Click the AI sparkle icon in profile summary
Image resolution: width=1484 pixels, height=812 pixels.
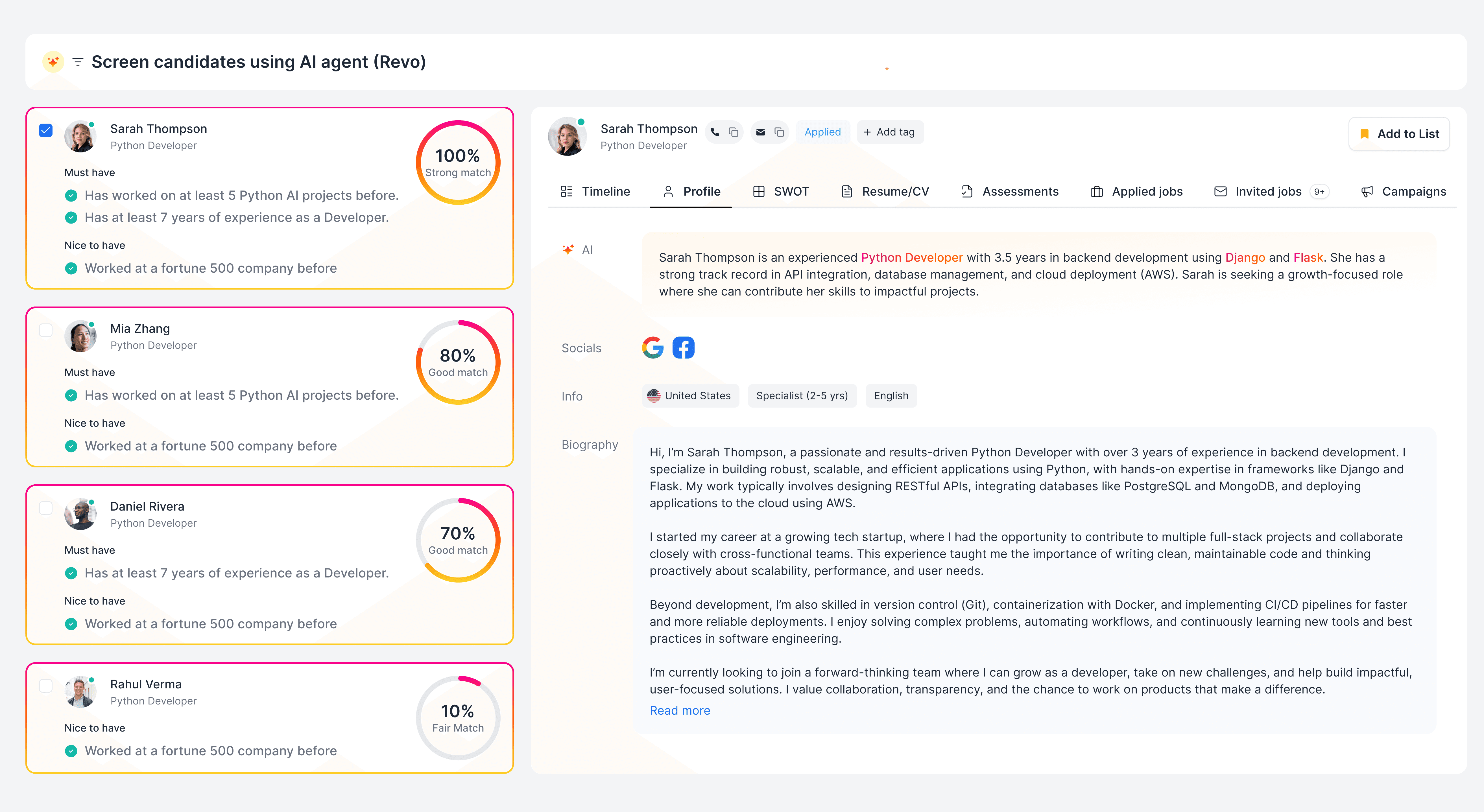pos(568,249)
